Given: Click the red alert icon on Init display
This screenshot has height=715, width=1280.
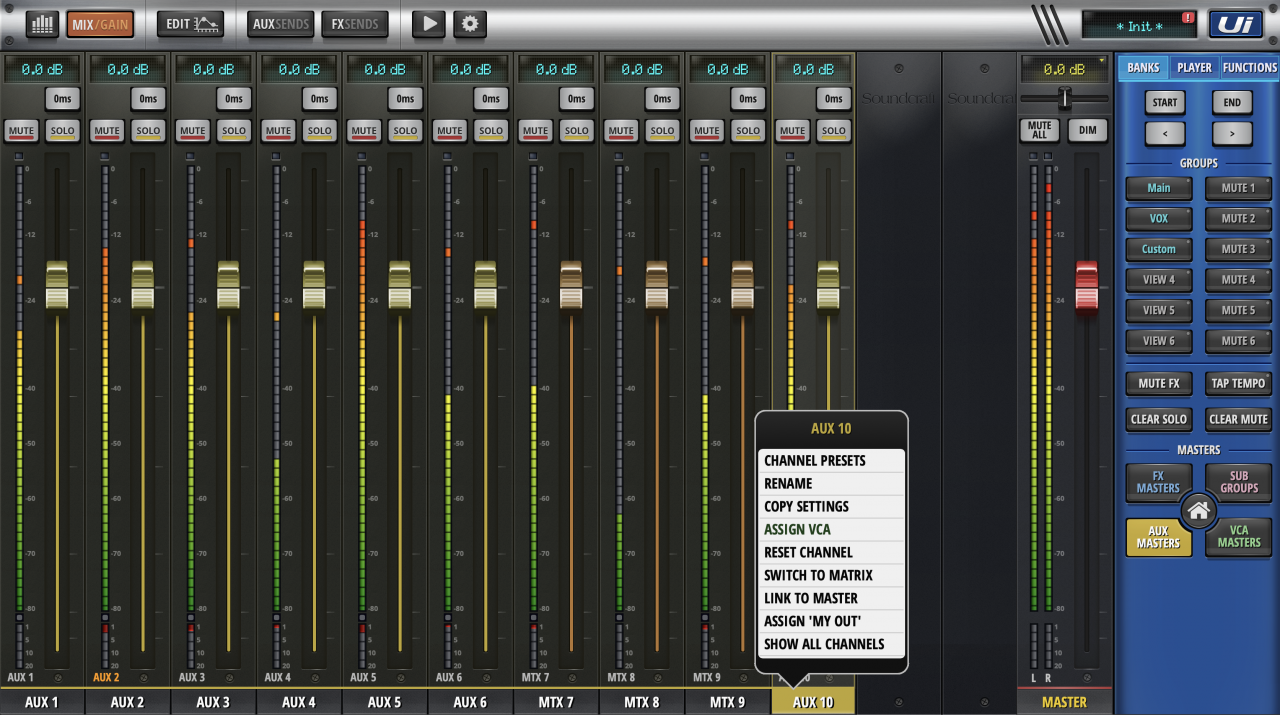Looking at the screenshot, I should [1188, 17].
